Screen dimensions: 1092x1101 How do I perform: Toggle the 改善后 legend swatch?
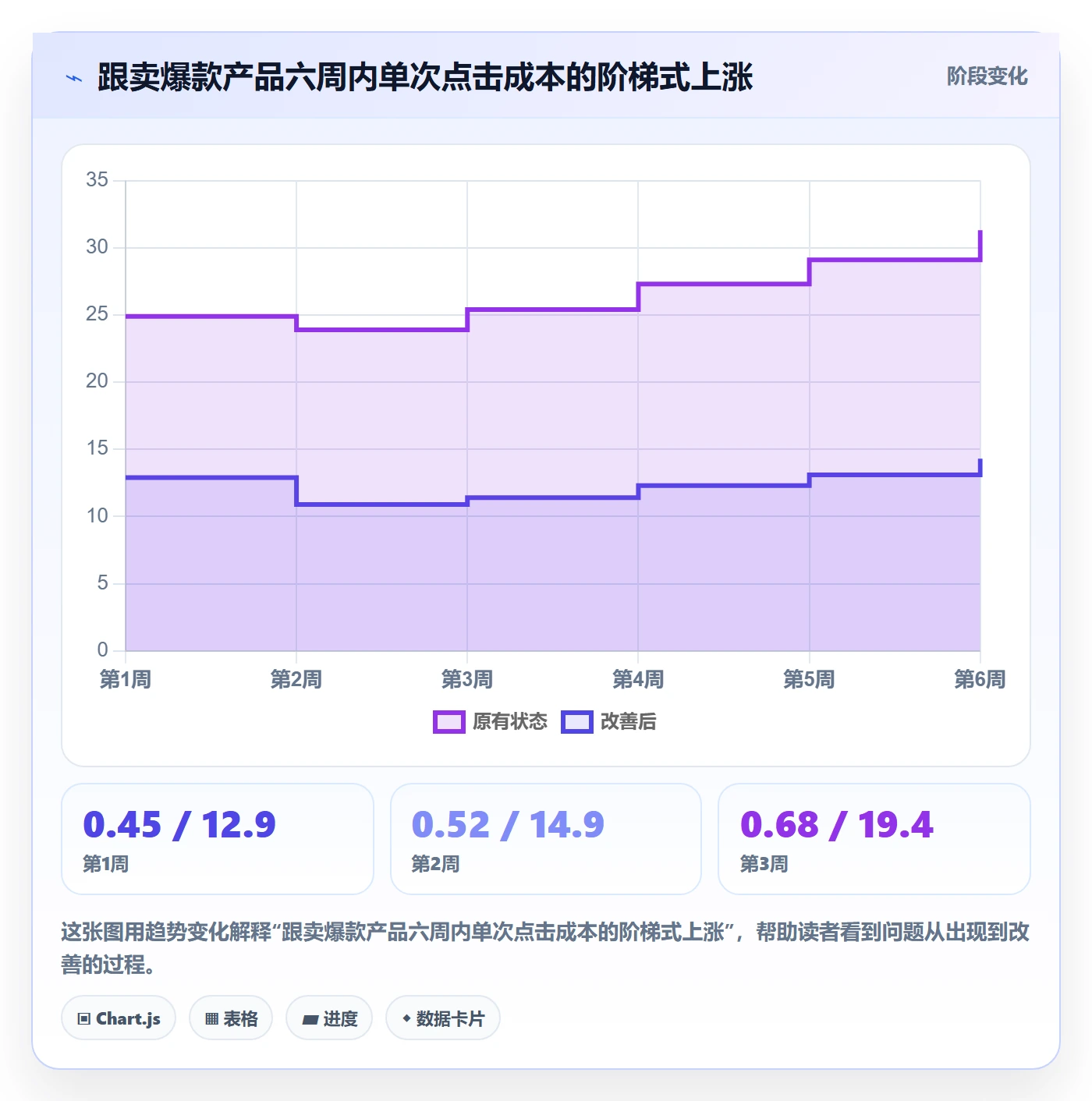pyautogui.click(x=576, y=722)
